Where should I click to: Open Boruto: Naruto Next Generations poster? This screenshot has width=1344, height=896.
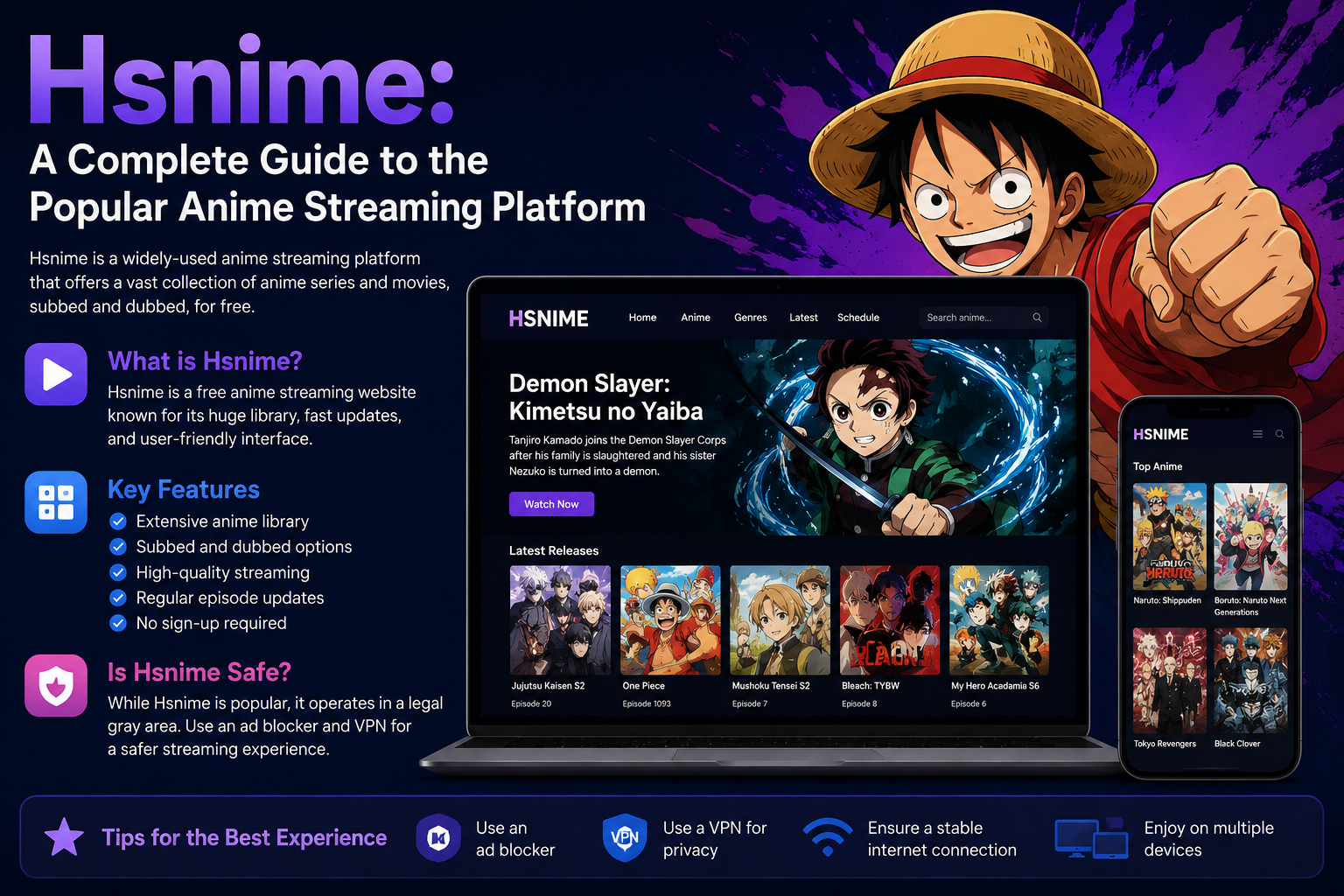click(x=1250, y=536)
